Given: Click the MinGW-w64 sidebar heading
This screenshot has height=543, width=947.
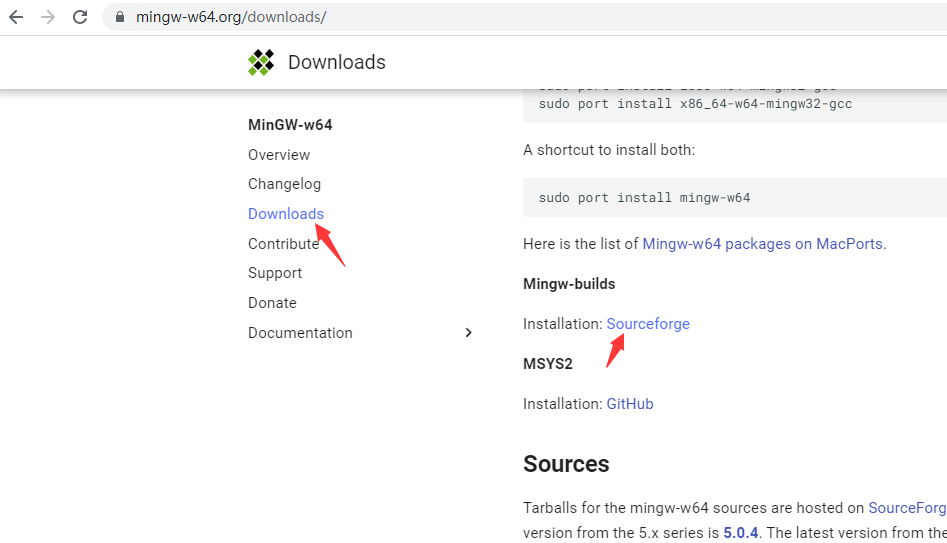Looking at the screenshot, I should click(x=290, y=125).
